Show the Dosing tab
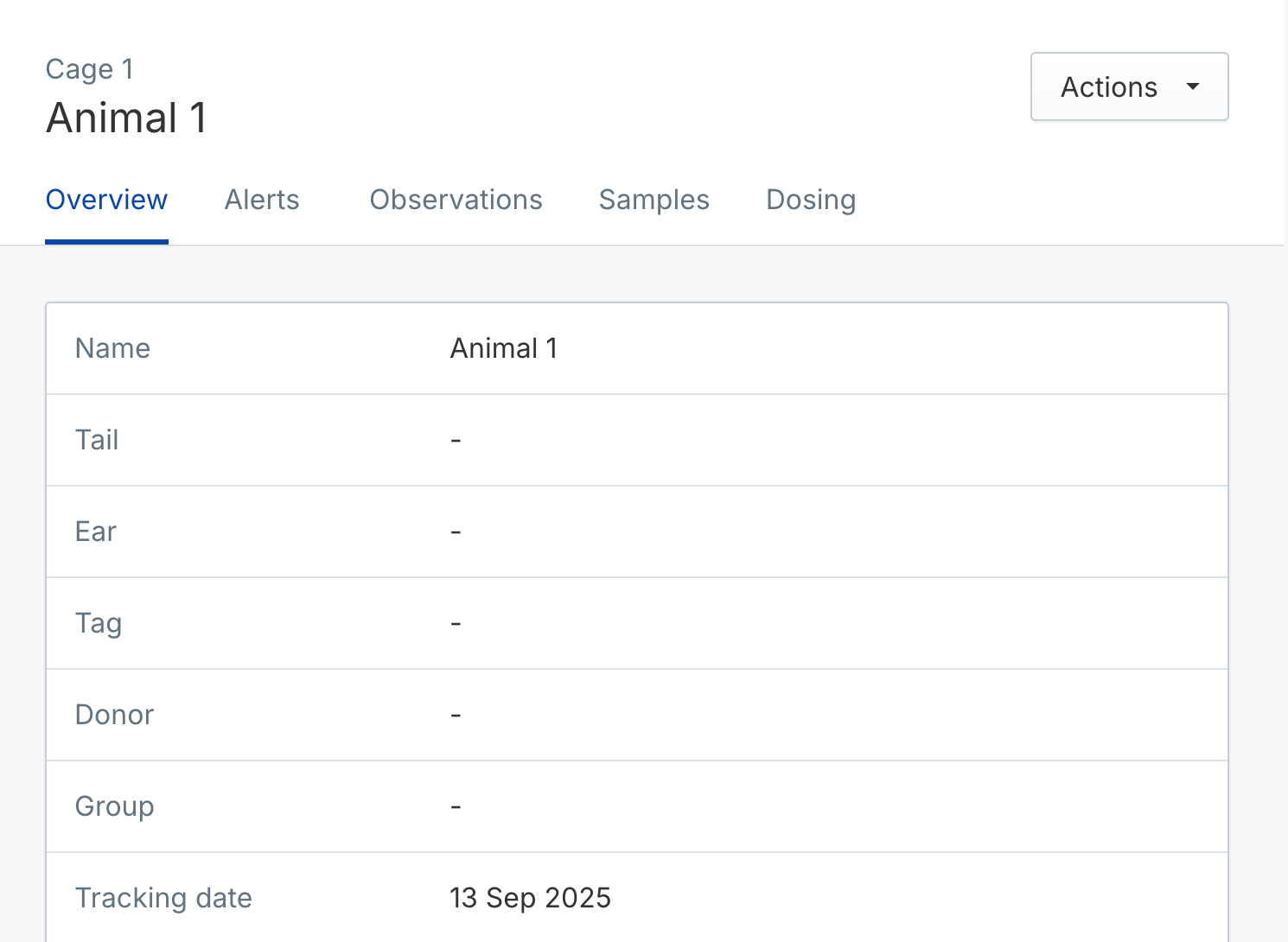 tap(811, 200)
